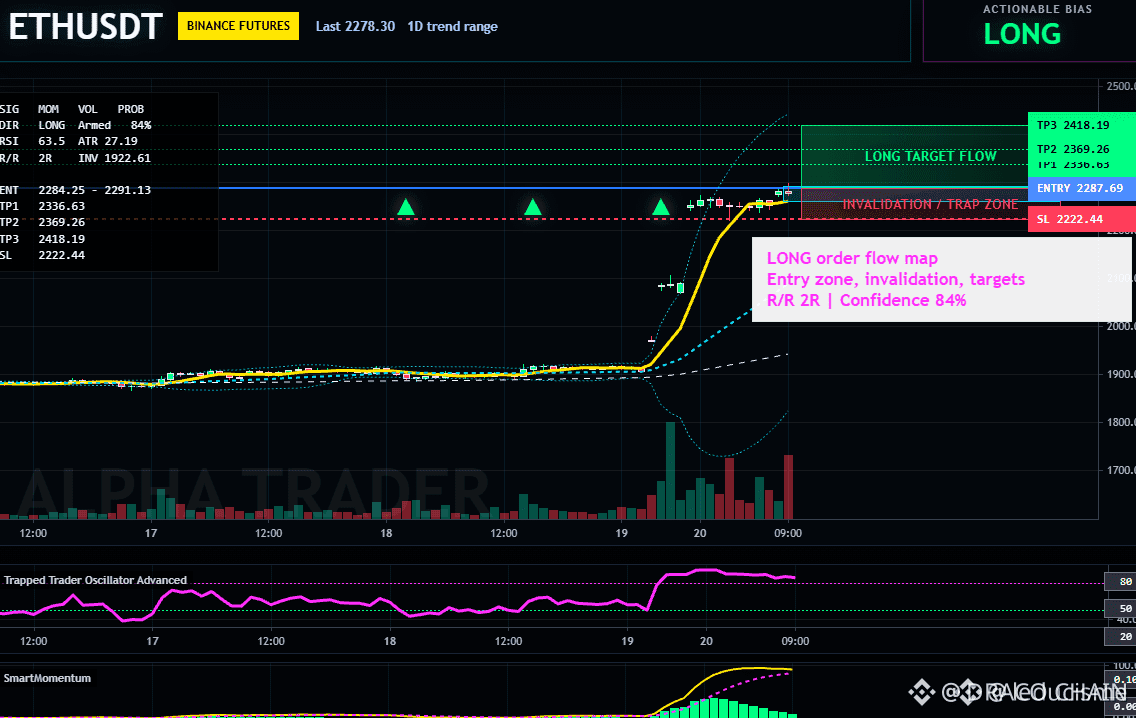This screenshot has width=1136, height=718.
Task: Click the INV 1922.61 value
Action: [x=114, y=158]
